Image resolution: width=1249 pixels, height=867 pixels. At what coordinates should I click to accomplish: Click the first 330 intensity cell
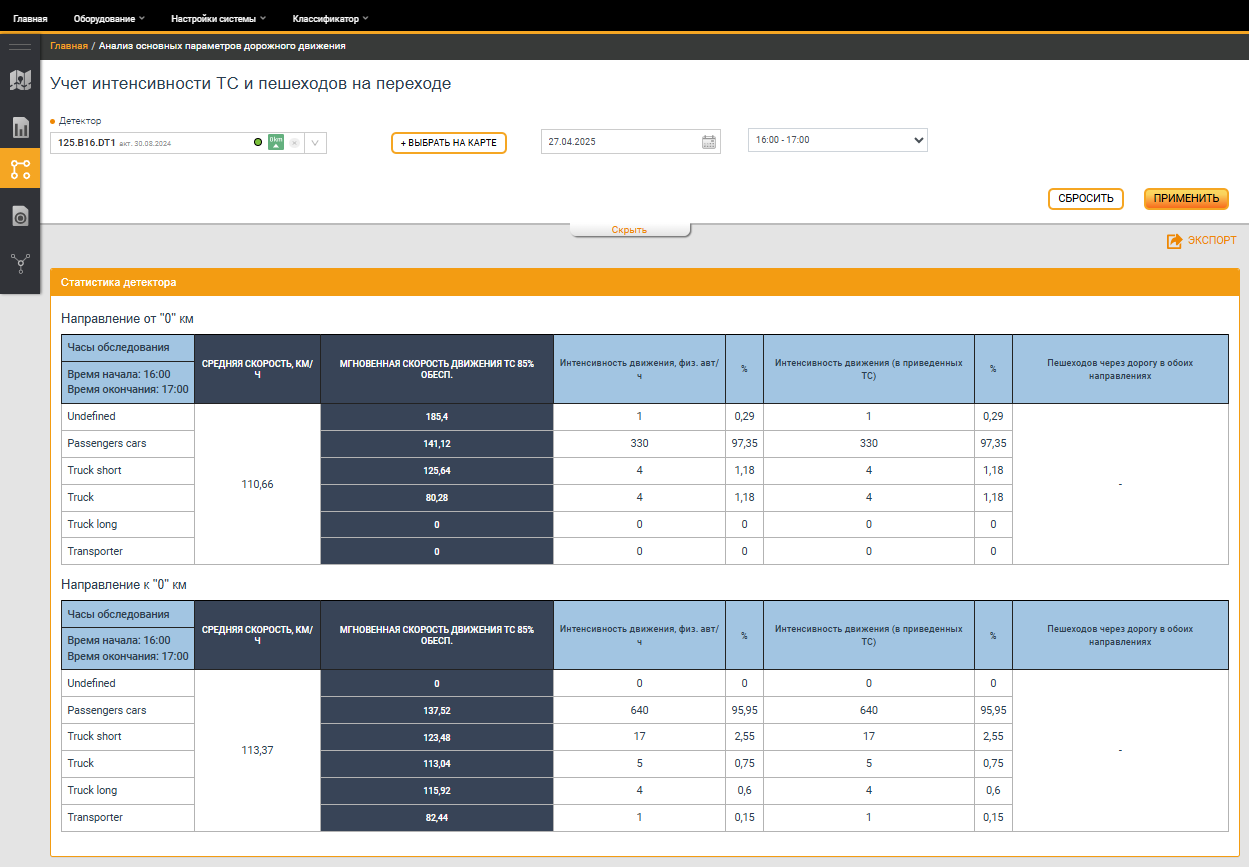click(639, 443)
